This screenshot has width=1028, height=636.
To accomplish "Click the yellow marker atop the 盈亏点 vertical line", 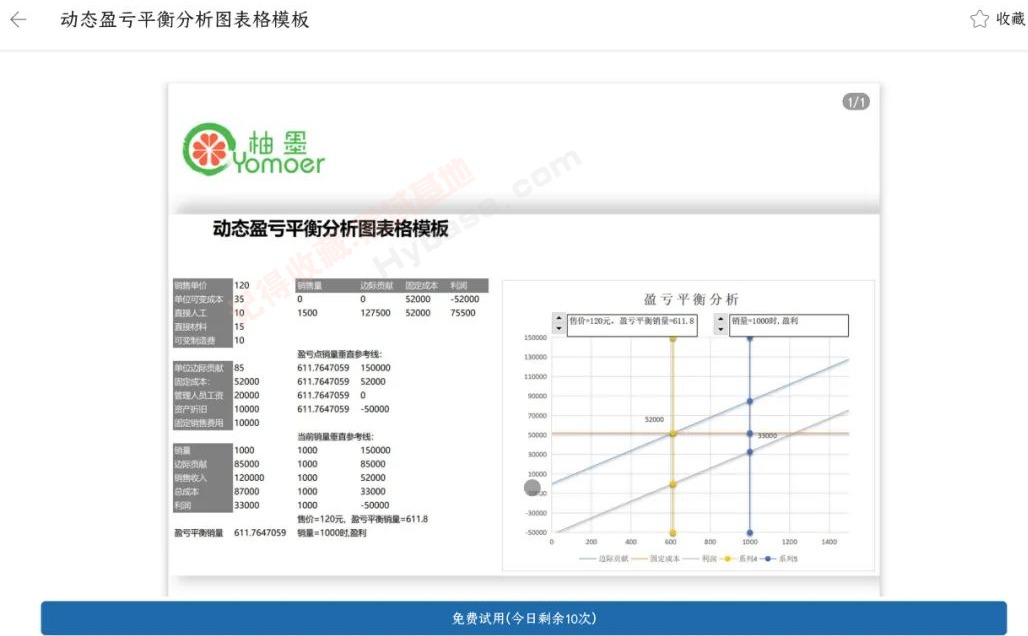I will click(673, 338).
